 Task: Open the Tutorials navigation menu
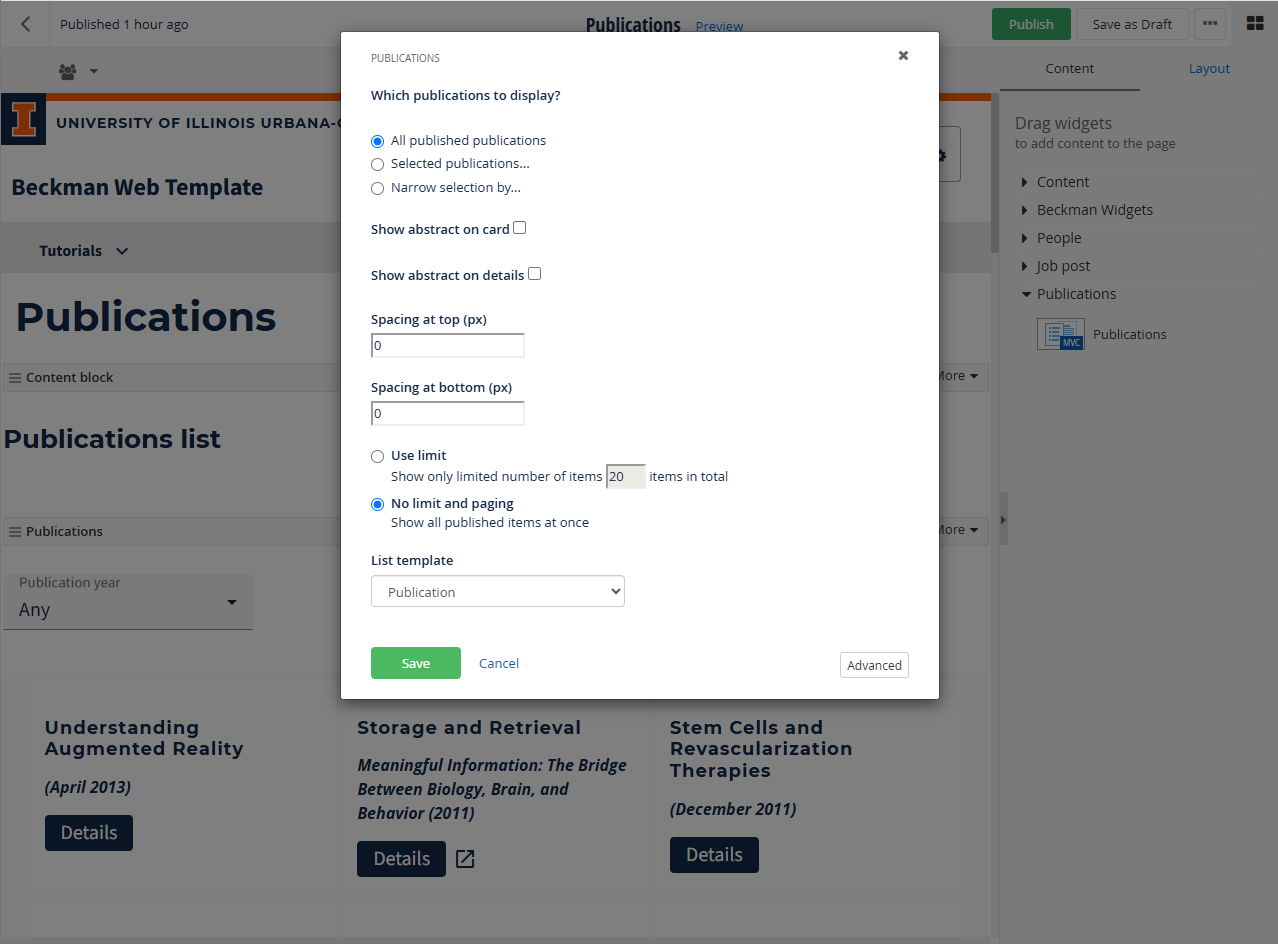click(x=83, y=250)
